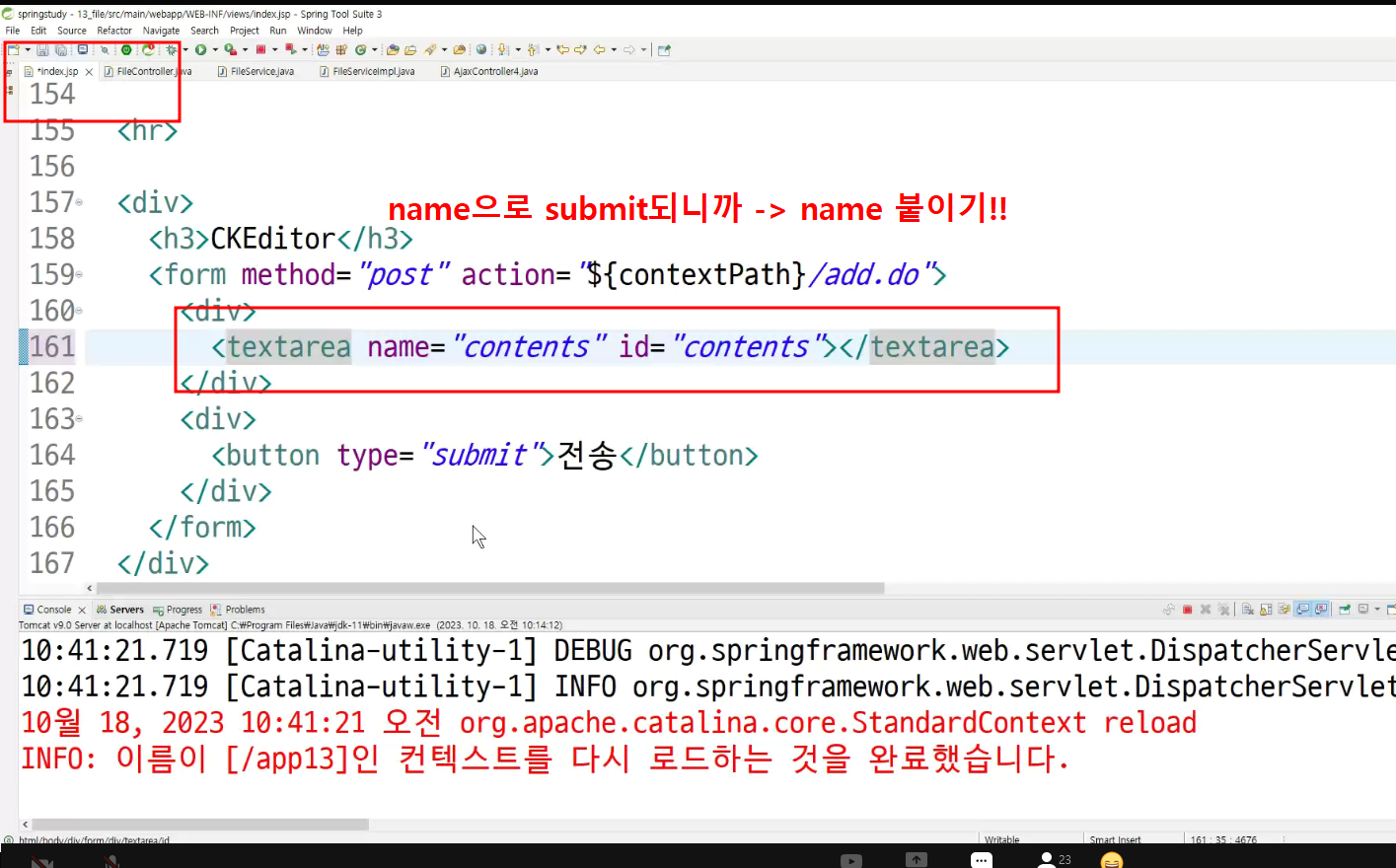This screenshot has height=868, width=1396.
Task: Click the submit button code on line 164
Action: (484, 456)
